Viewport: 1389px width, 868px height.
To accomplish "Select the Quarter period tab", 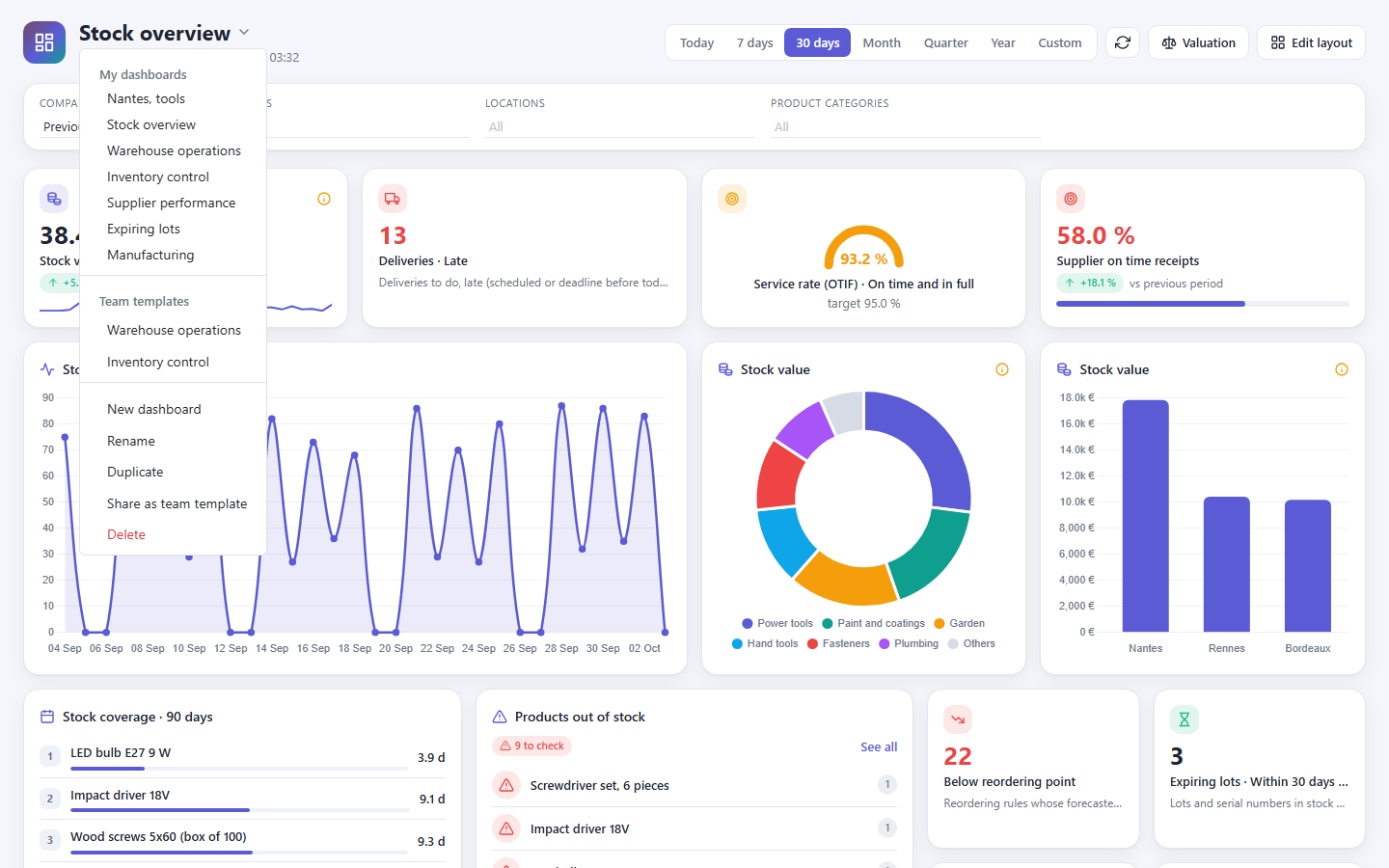I will (x=945, y=42).
